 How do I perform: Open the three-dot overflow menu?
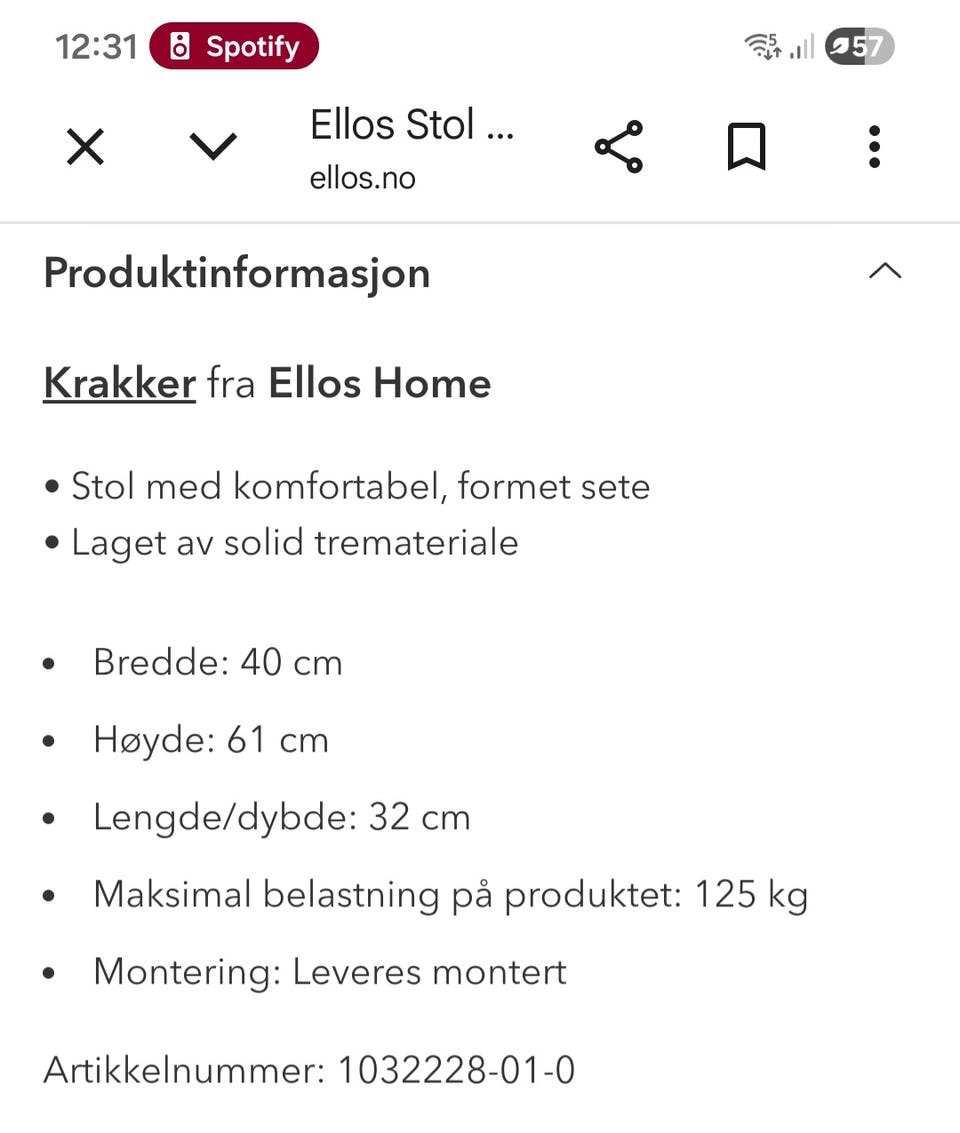pos(874,147)
